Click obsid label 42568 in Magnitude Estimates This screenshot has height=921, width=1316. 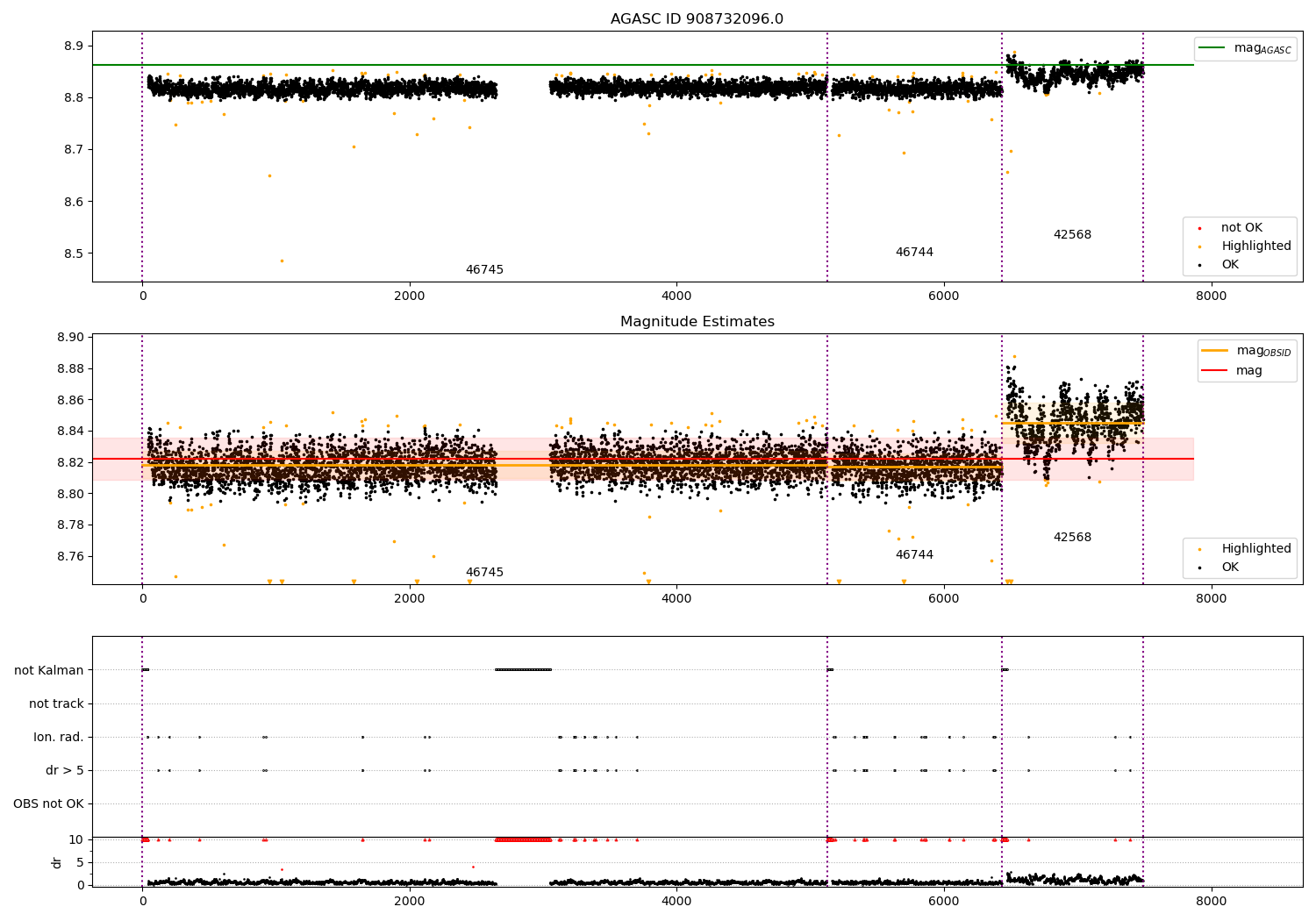click(x=1072, y=538)
